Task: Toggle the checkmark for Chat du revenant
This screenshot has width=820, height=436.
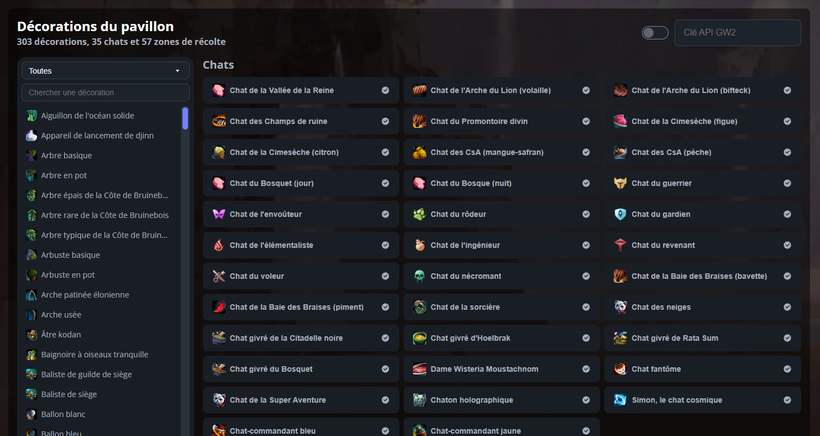Action: 787,245
